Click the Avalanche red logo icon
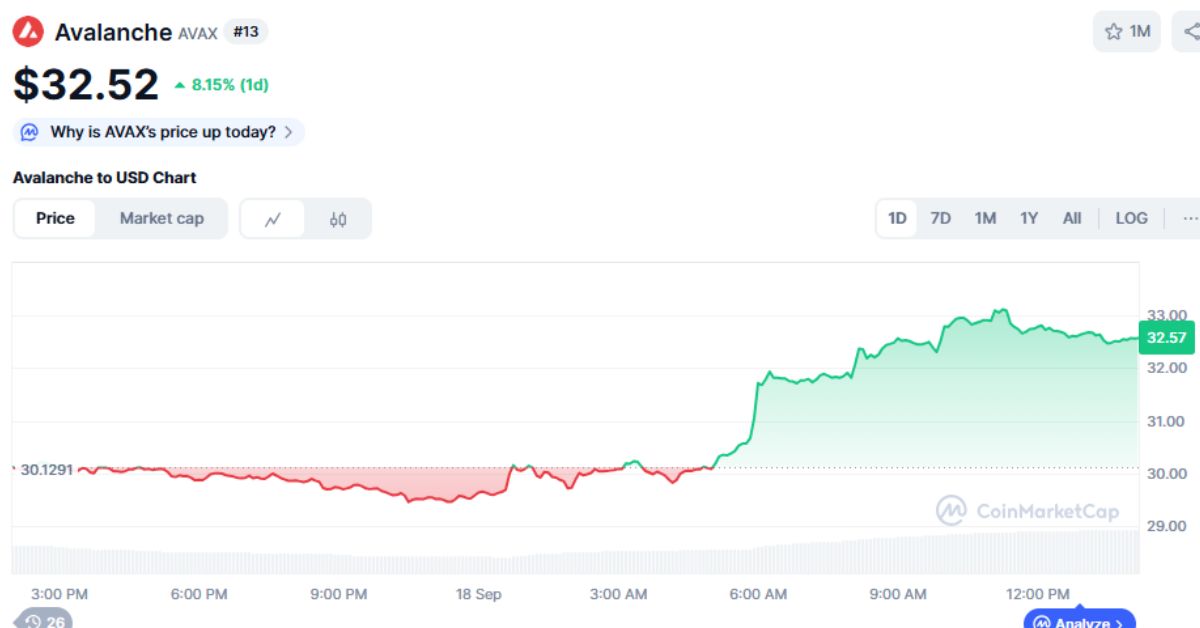 pyautogui.click(x=28, y=32)
